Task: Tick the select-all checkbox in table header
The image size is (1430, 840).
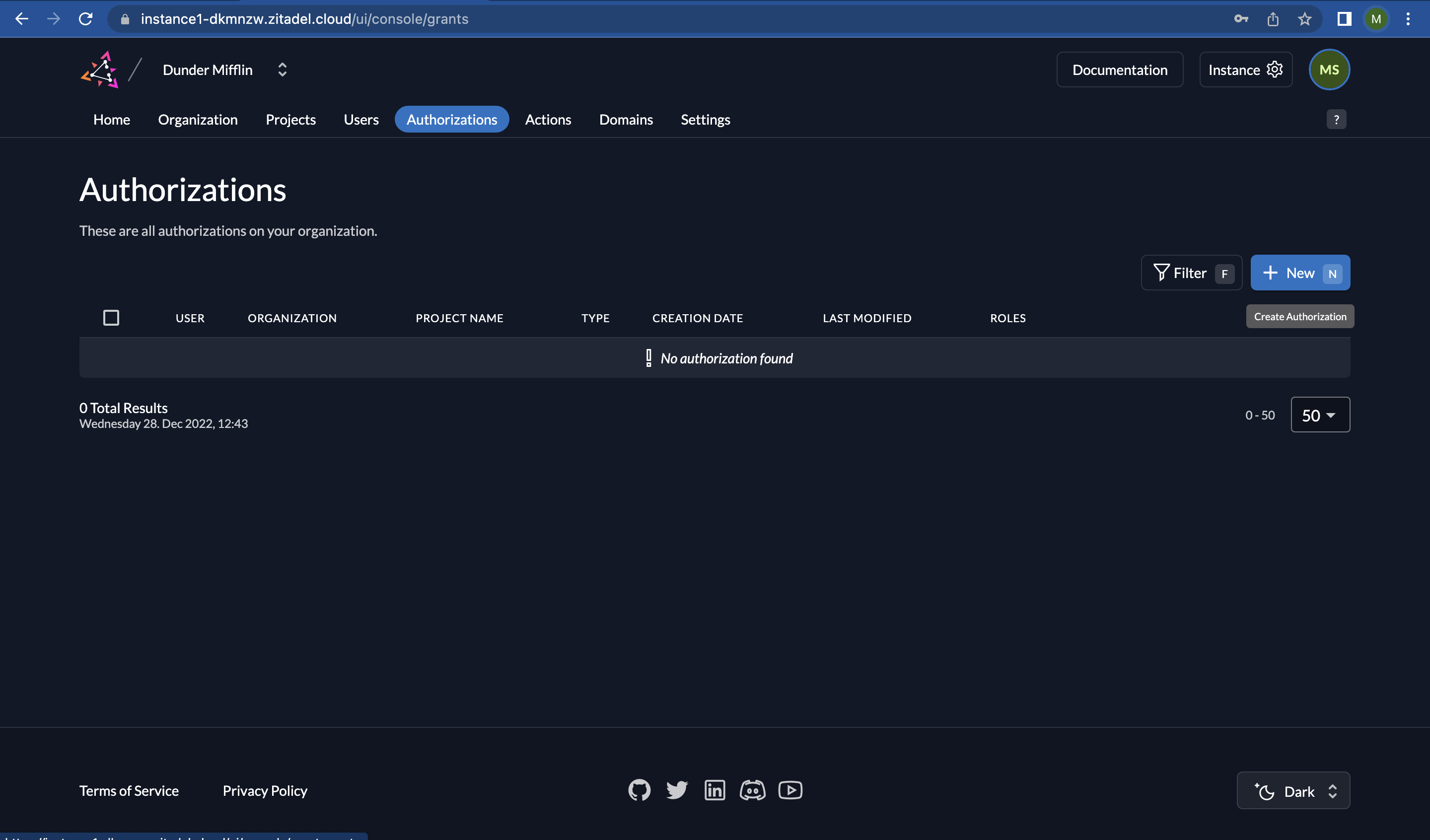Action: tap(111, 317)
